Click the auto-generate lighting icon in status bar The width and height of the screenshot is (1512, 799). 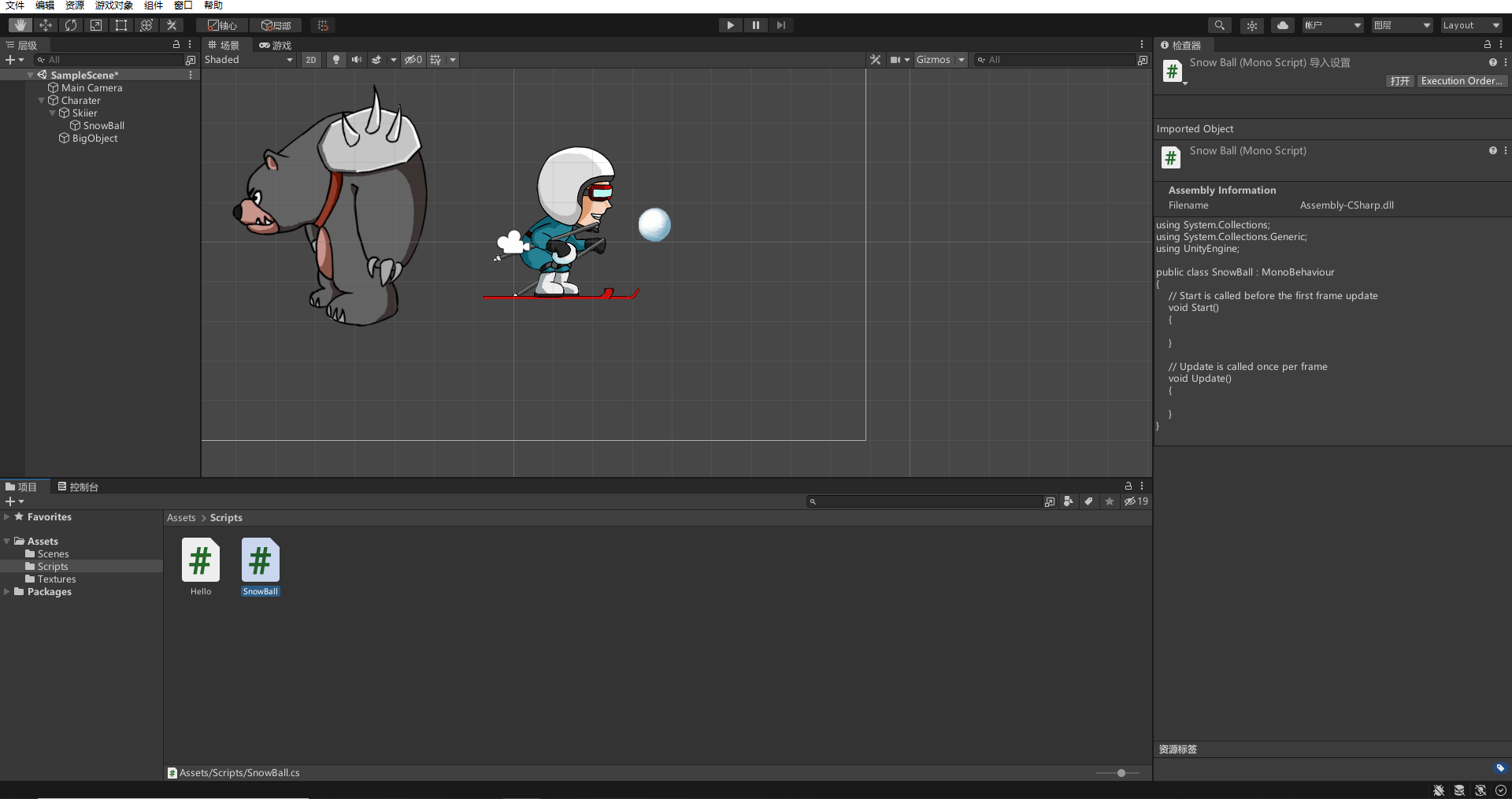(1480, 790)
